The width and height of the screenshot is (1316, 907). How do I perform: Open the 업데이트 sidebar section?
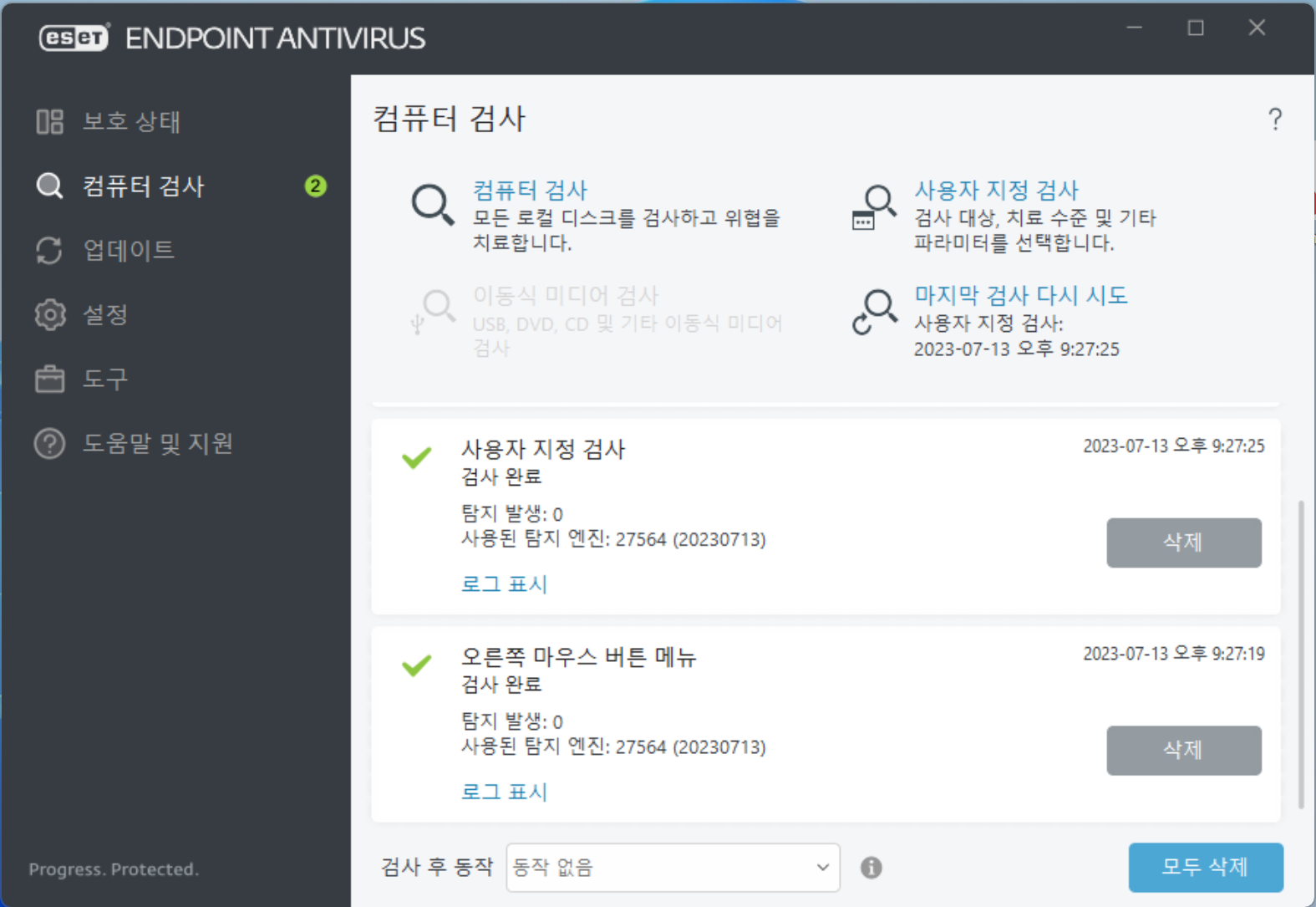point(129,250)
